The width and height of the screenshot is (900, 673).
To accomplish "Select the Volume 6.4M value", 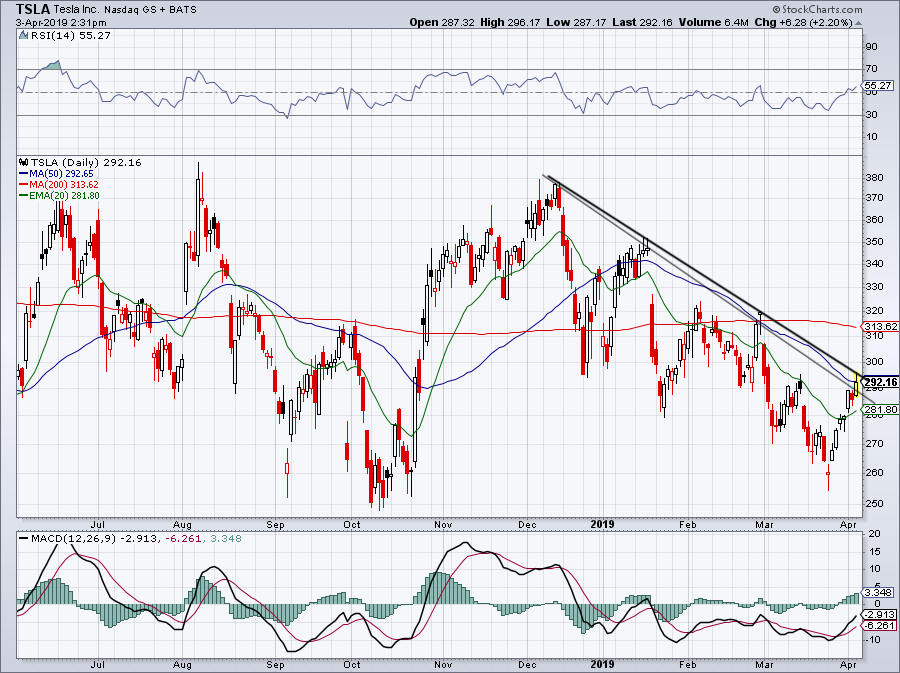I will coord(713,23).
